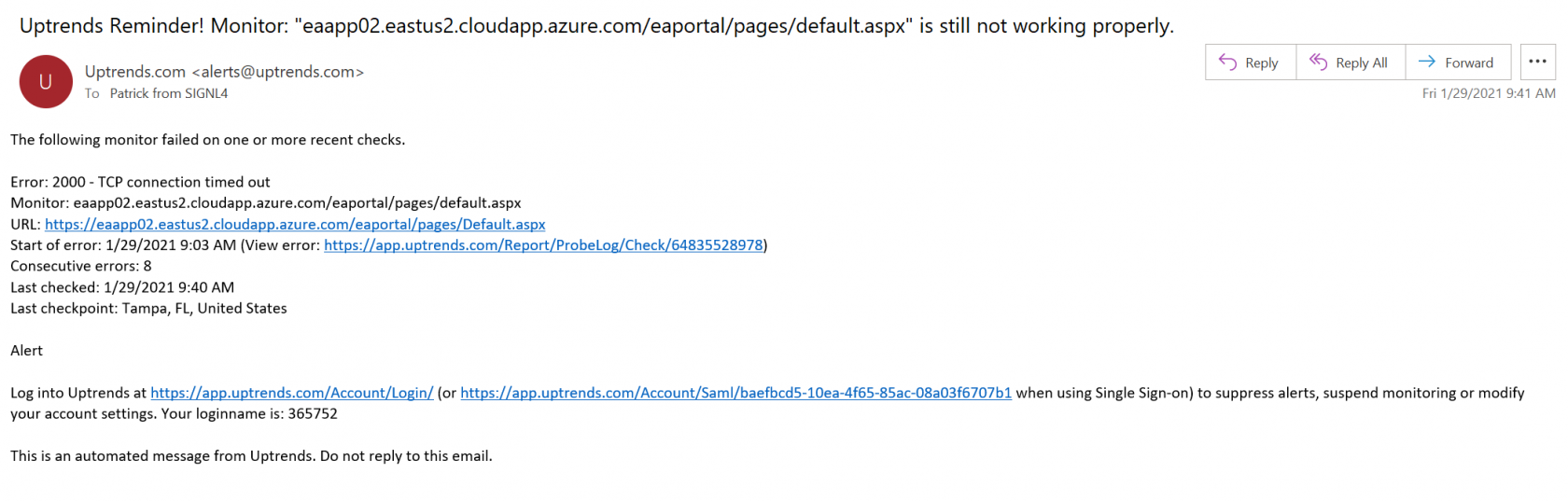Click the To label before the recipient

point(92,93)
